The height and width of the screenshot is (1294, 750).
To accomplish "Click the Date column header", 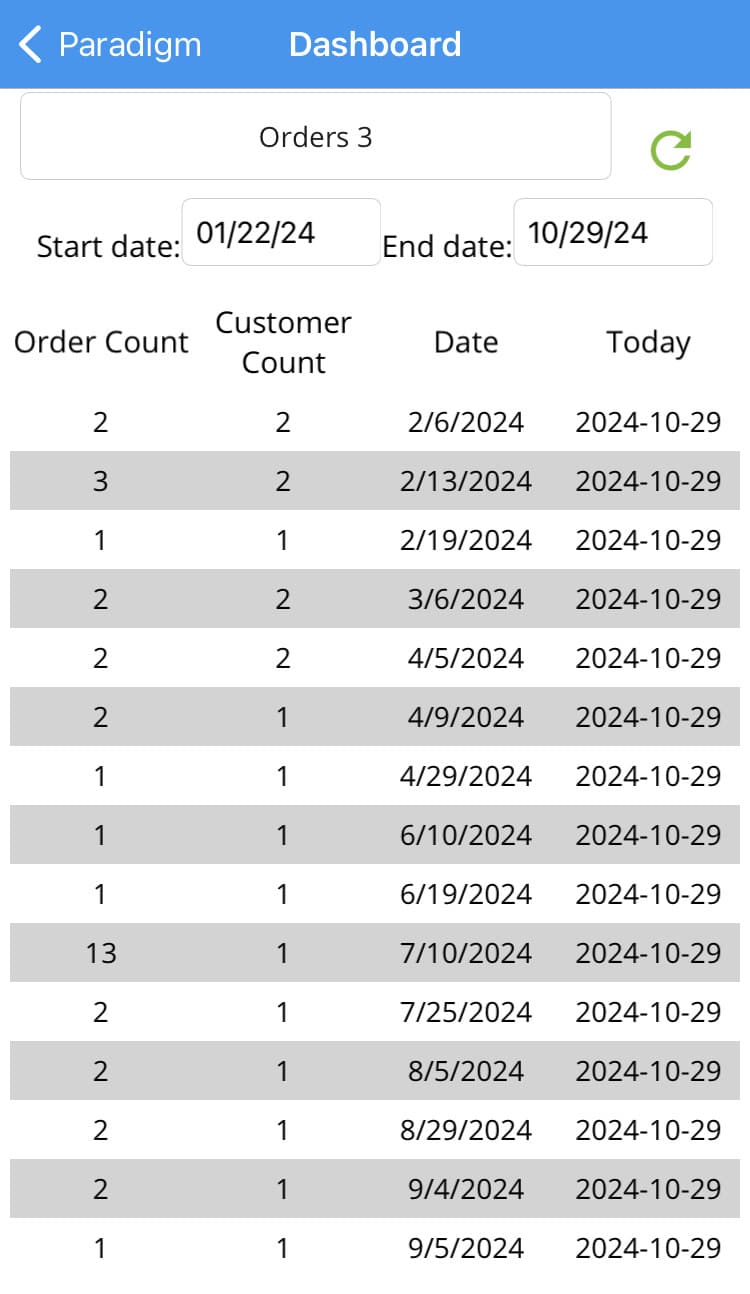I will pyautogui.click(x=466, y=342).
